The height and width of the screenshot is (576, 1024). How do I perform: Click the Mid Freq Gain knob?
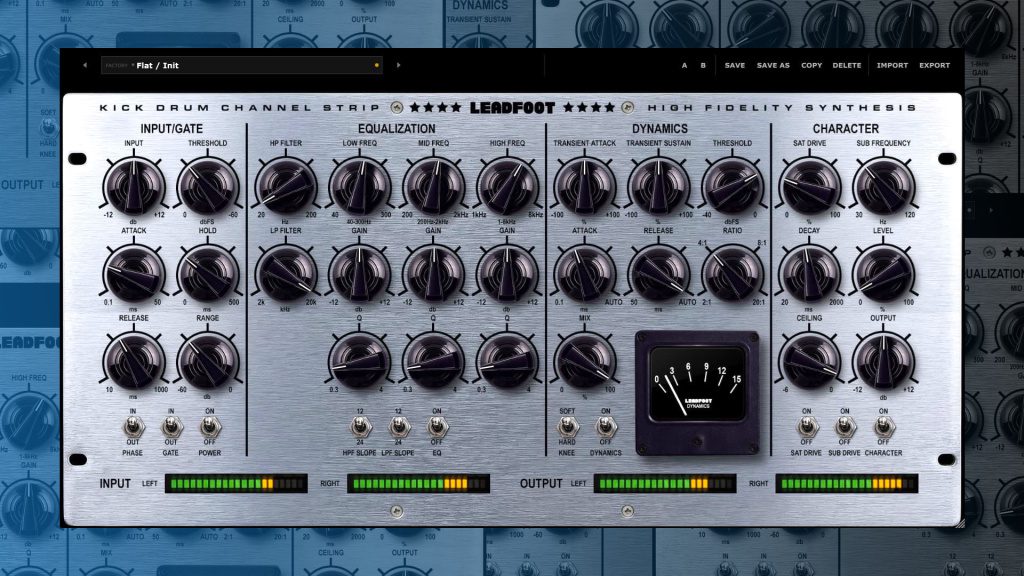(x=433, y=274)
